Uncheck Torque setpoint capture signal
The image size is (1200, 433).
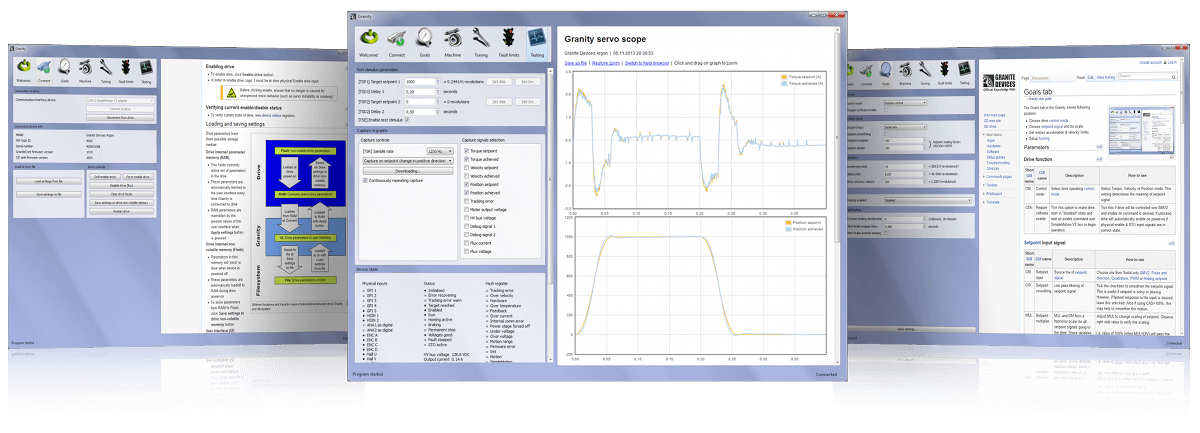tap(467, 149)
